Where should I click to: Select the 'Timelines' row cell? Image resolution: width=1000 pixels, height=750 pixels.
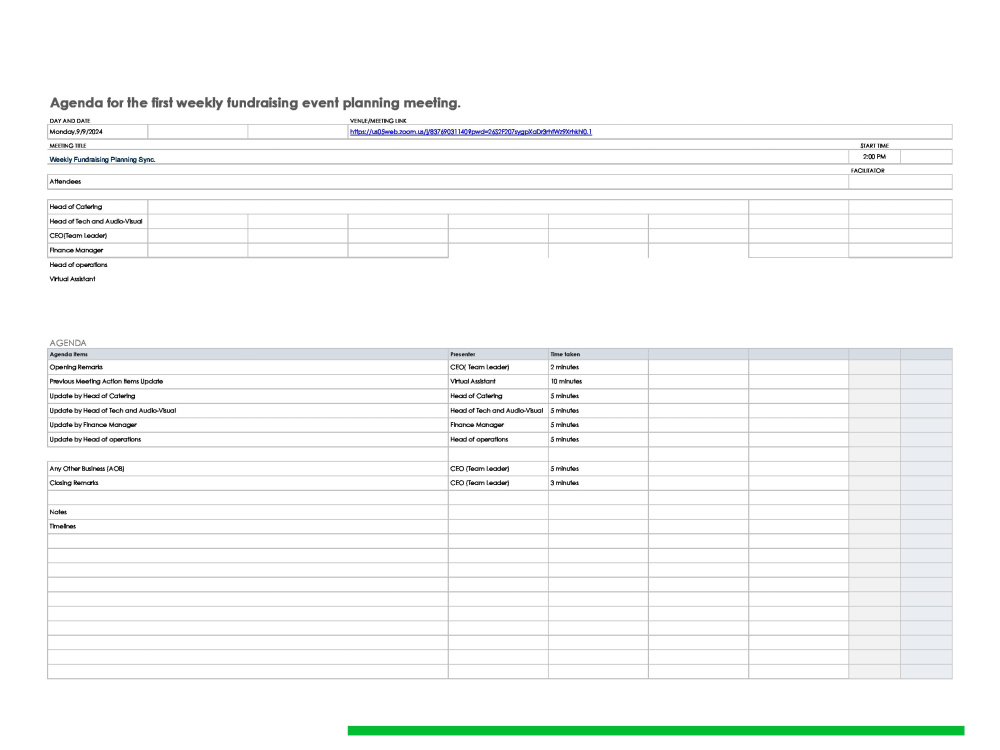click(x=248, y=527)
